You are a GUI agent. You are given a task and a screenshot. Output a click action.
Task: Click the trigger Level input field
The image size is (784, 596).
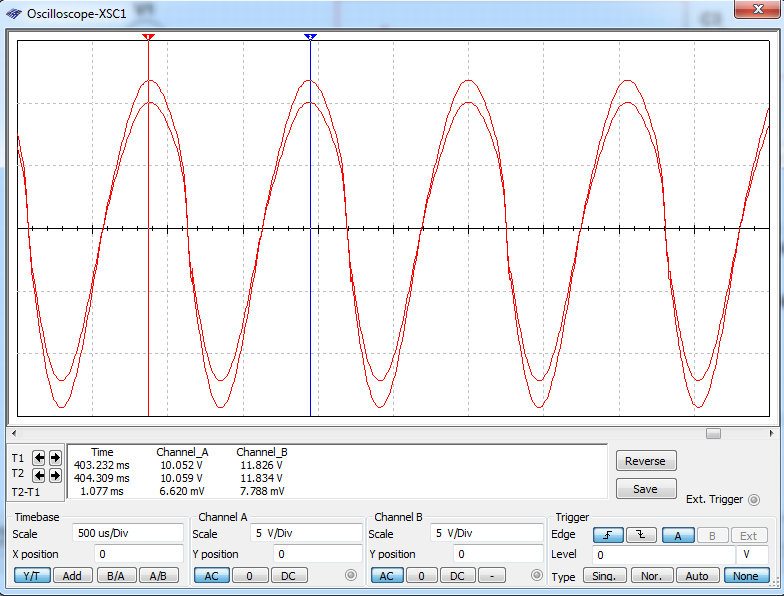coord(662,554)
